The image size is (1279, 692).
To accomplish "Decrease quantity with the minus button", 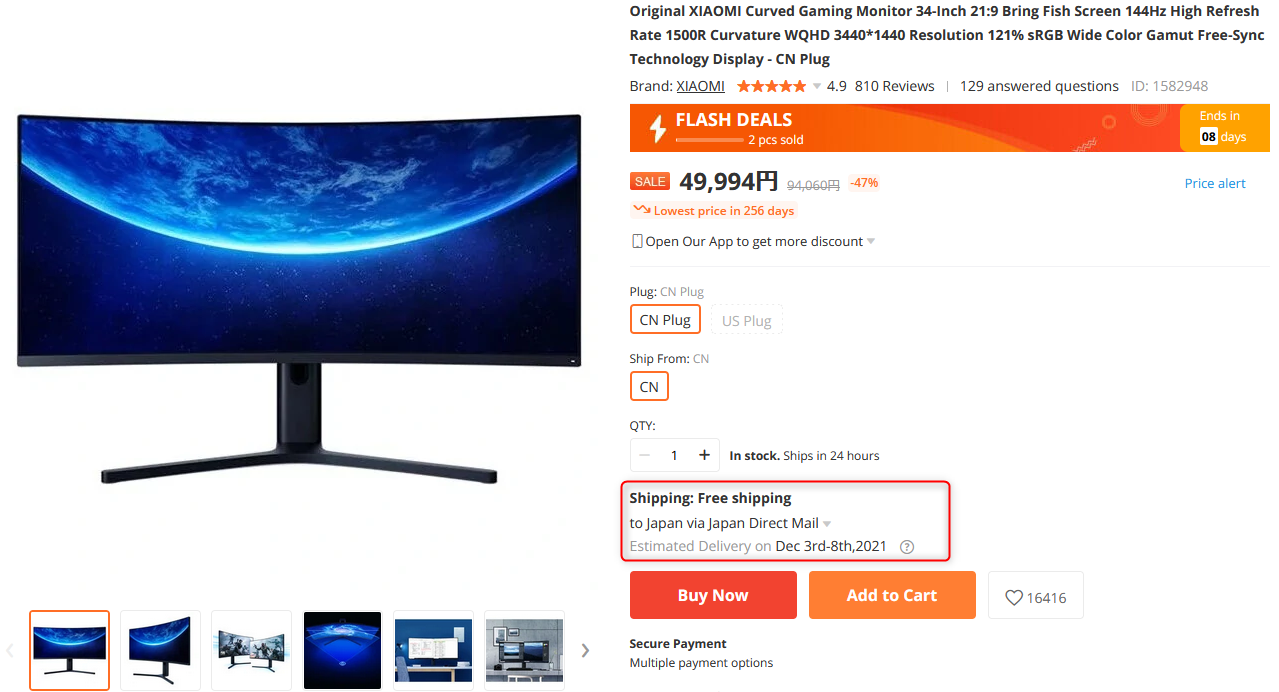I will (x=644, y=455).
